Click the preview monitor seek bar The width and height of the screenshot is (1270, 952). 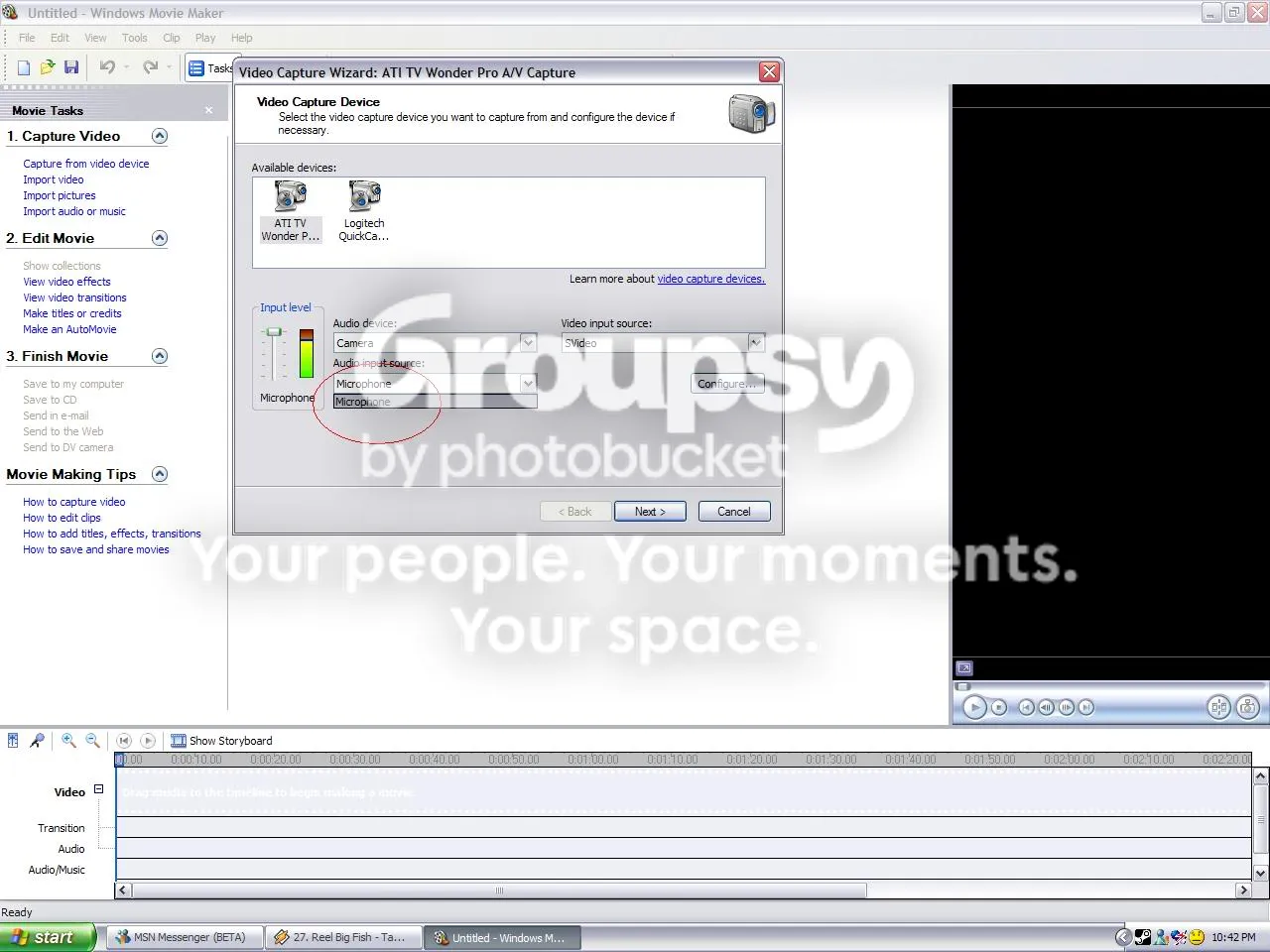pyautogui.click(x=1109, y=686)
